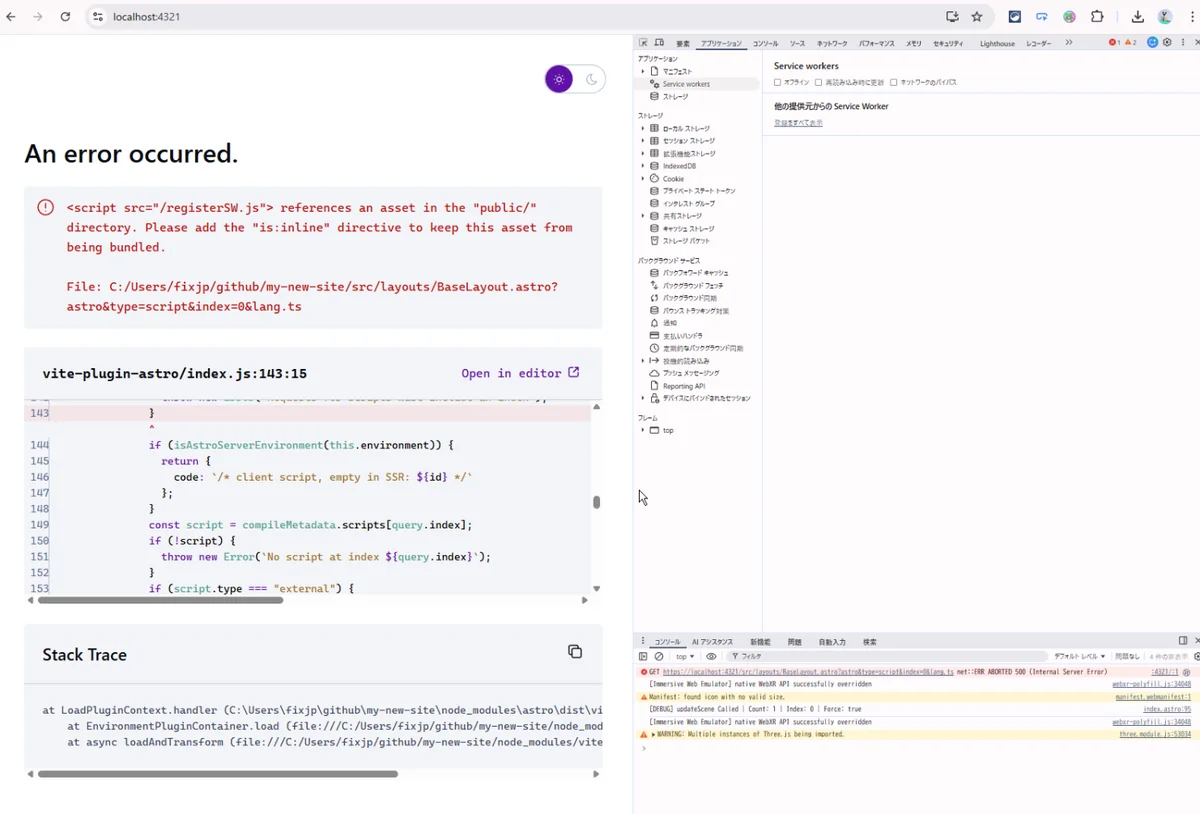Screen dimensions: 1200x814
Task: Click the eye icon for live expressions
Action: [x=711, y=657]
